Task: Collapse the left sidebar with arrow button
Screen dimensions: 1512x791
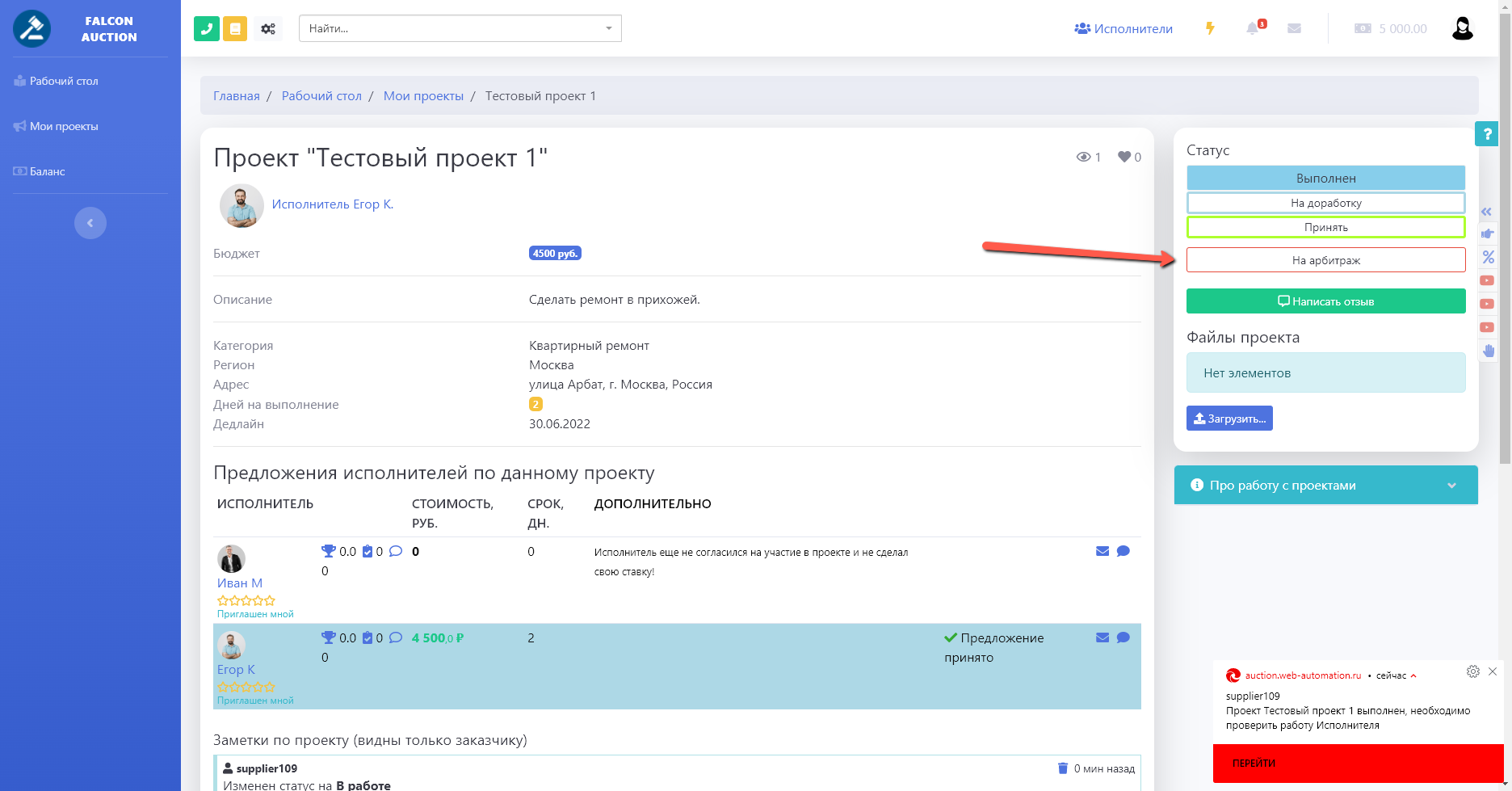Action: 90,223
